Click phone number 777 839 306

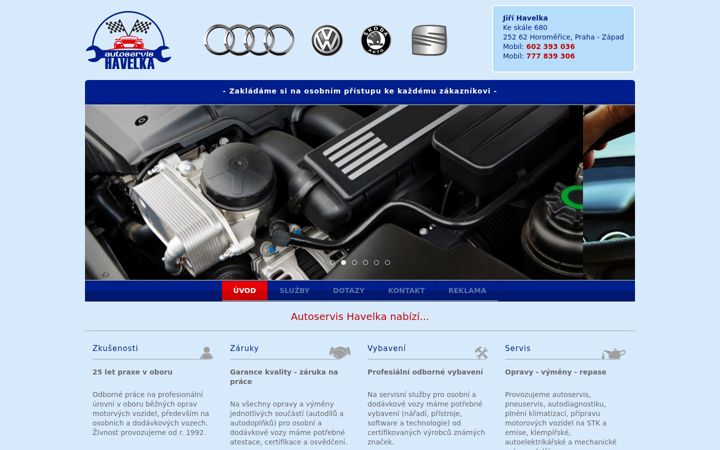click(x=551, y=56)
